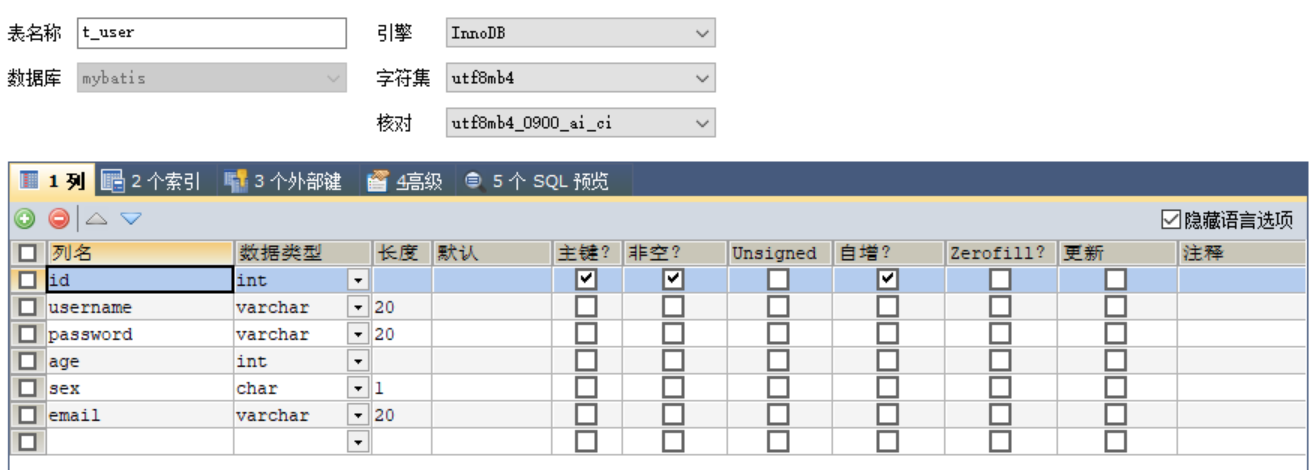Viewport: 1314px width, 470px height.
Task: Switch to the 3 个外部键 foreign keys tab
Action: click(x=283, y=181)
